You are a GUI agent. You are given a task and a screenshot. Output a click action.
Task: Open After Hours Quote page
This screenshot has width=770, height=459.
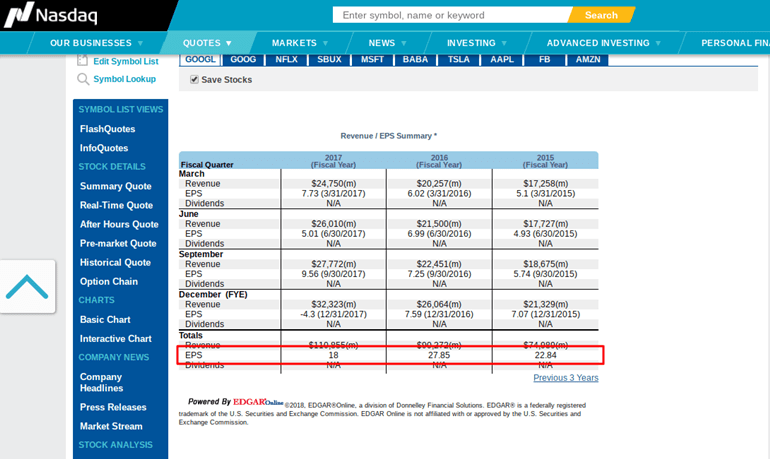click(x=119, y=225)
